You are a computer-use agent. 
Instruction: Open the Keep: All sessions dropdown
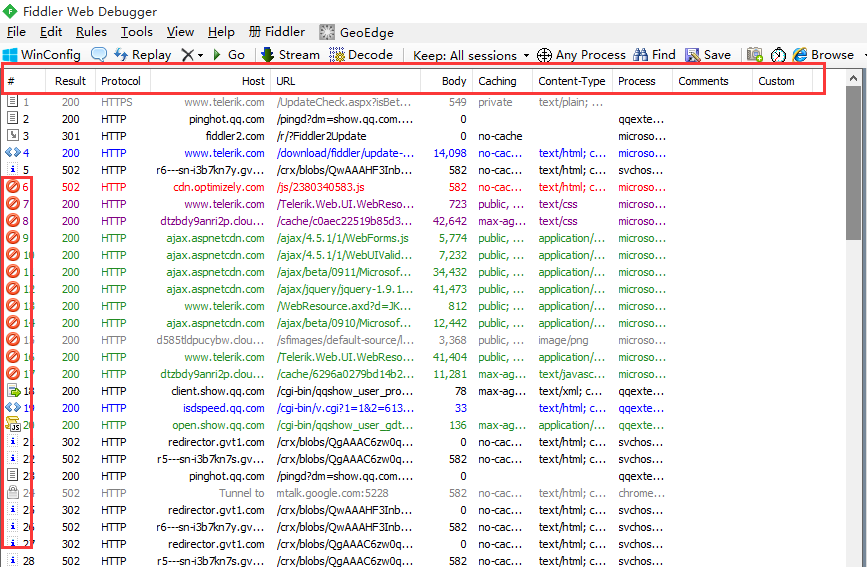[471, 55]
